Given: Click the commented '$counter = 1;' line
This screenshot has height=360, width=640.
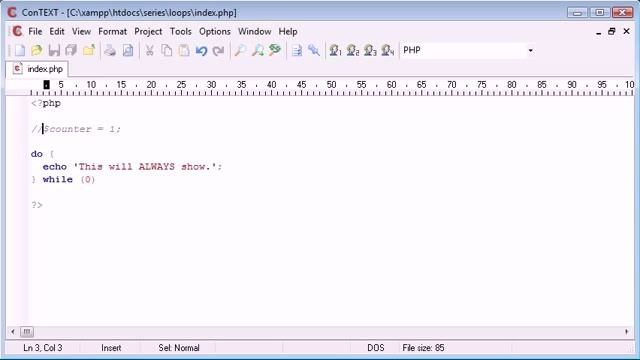Looking at the screenshot, I should click(x=76, y=129).
